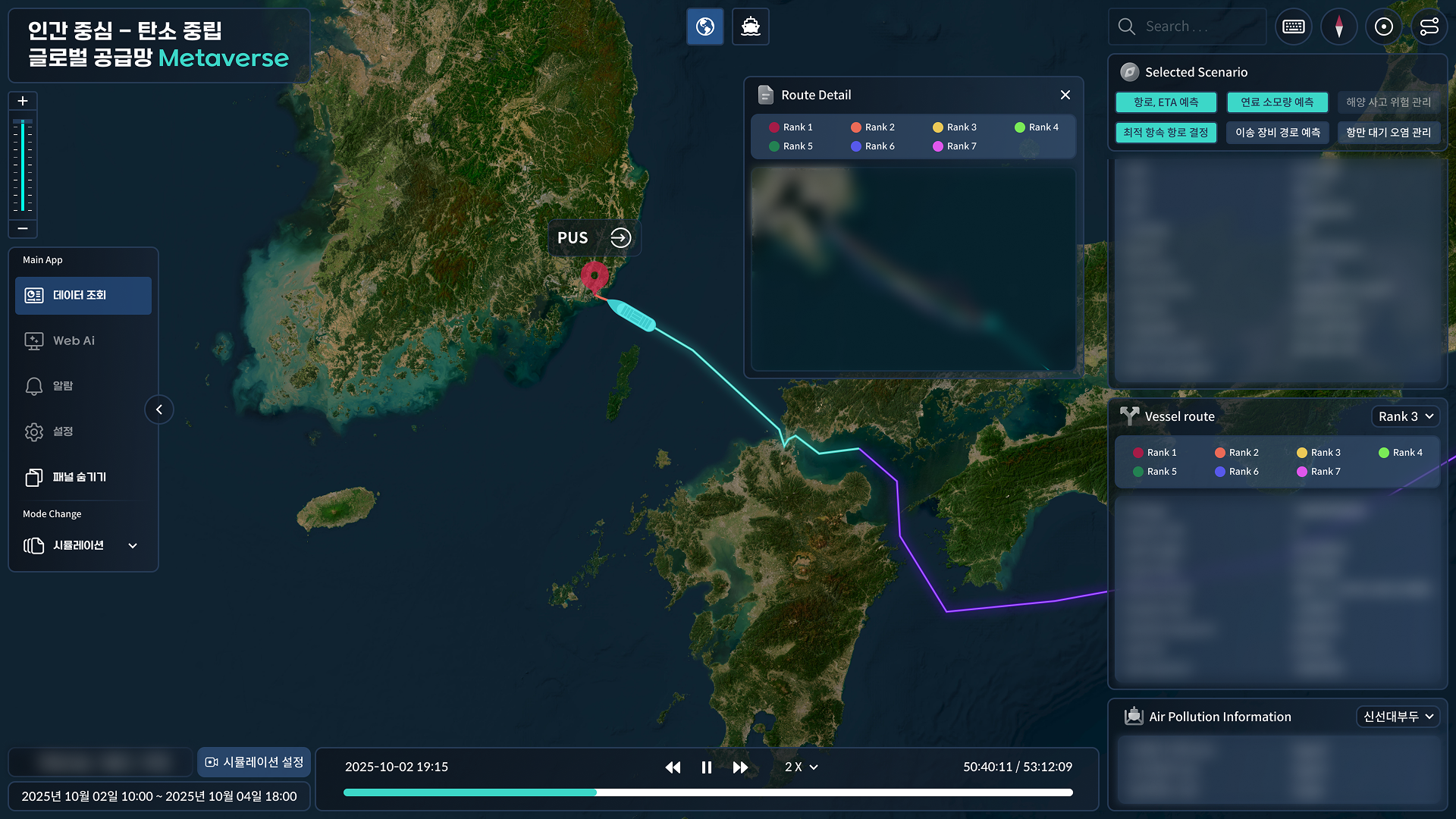This screenshot has height=819, width=1456.
Task: Open the 2 X playback speed dropdown
Action: tap(802, 767)
